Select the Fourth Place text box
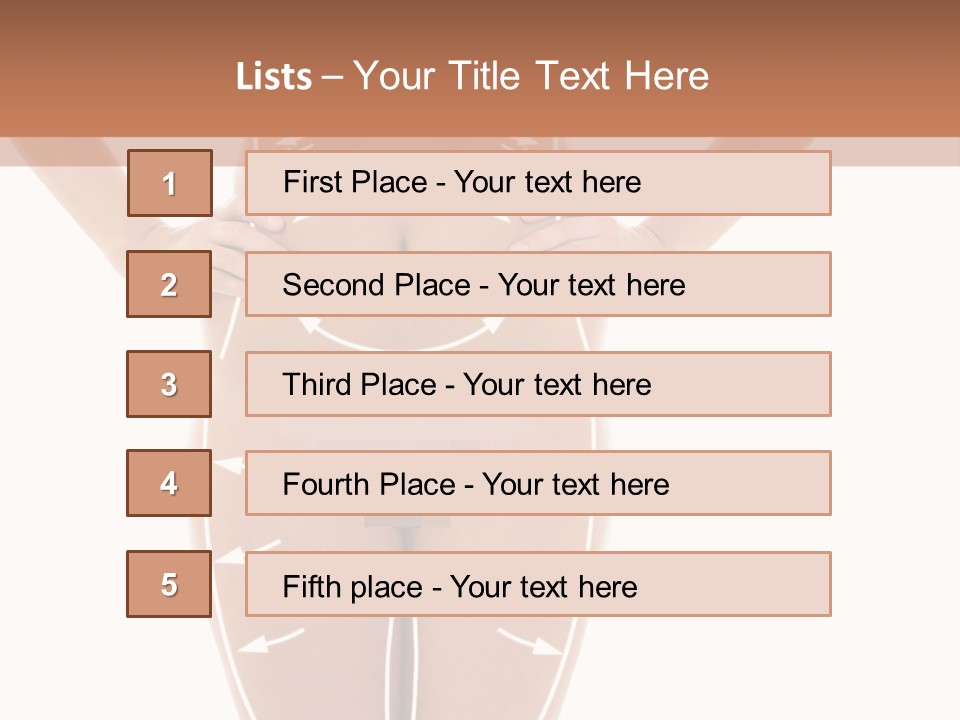The height and width of the screenshot is (720, 960). click(x=538, y=484)
